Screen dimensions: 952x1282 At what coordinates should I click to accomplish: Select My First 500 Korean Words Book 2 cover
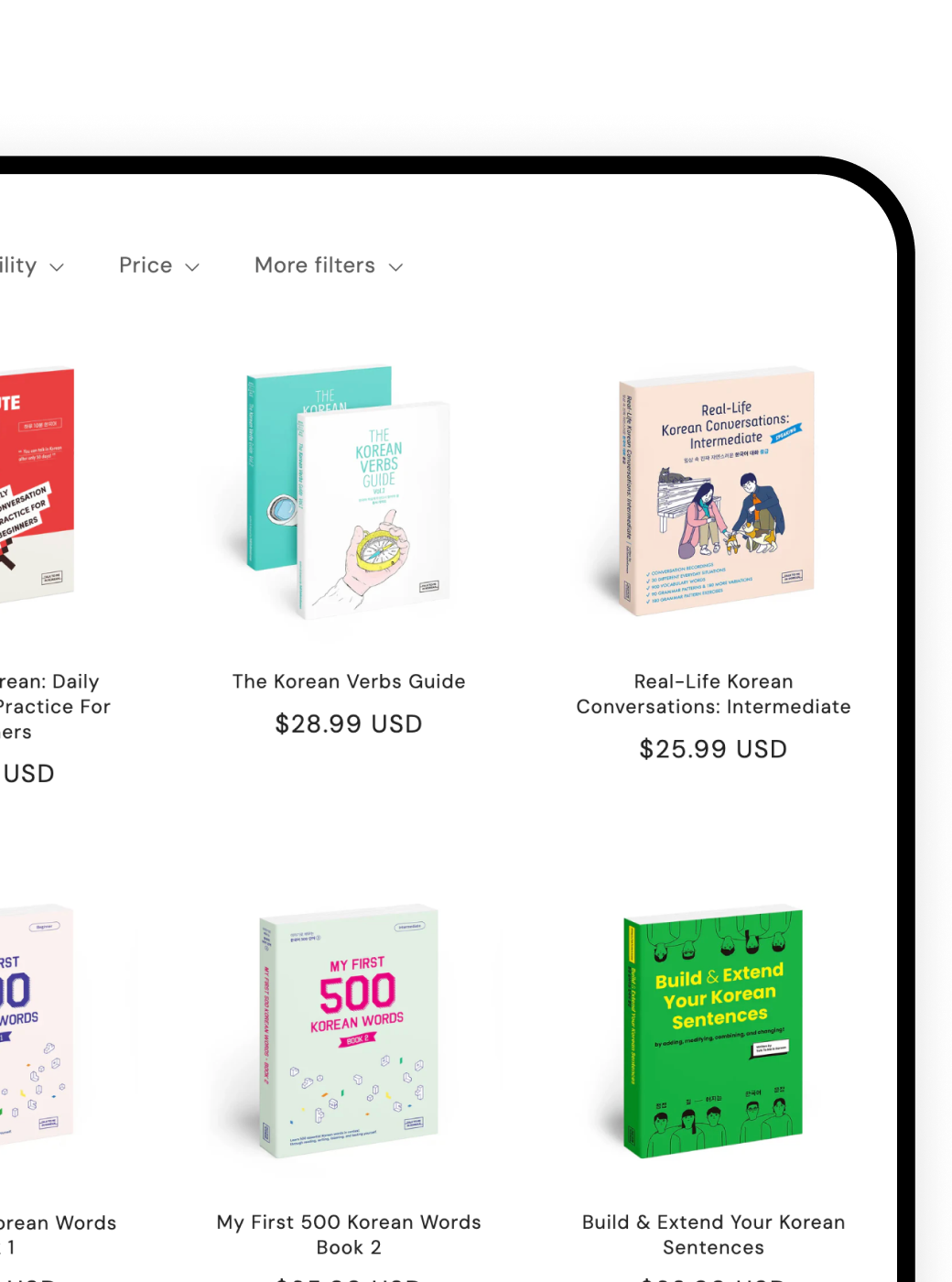coord(349,1033)
